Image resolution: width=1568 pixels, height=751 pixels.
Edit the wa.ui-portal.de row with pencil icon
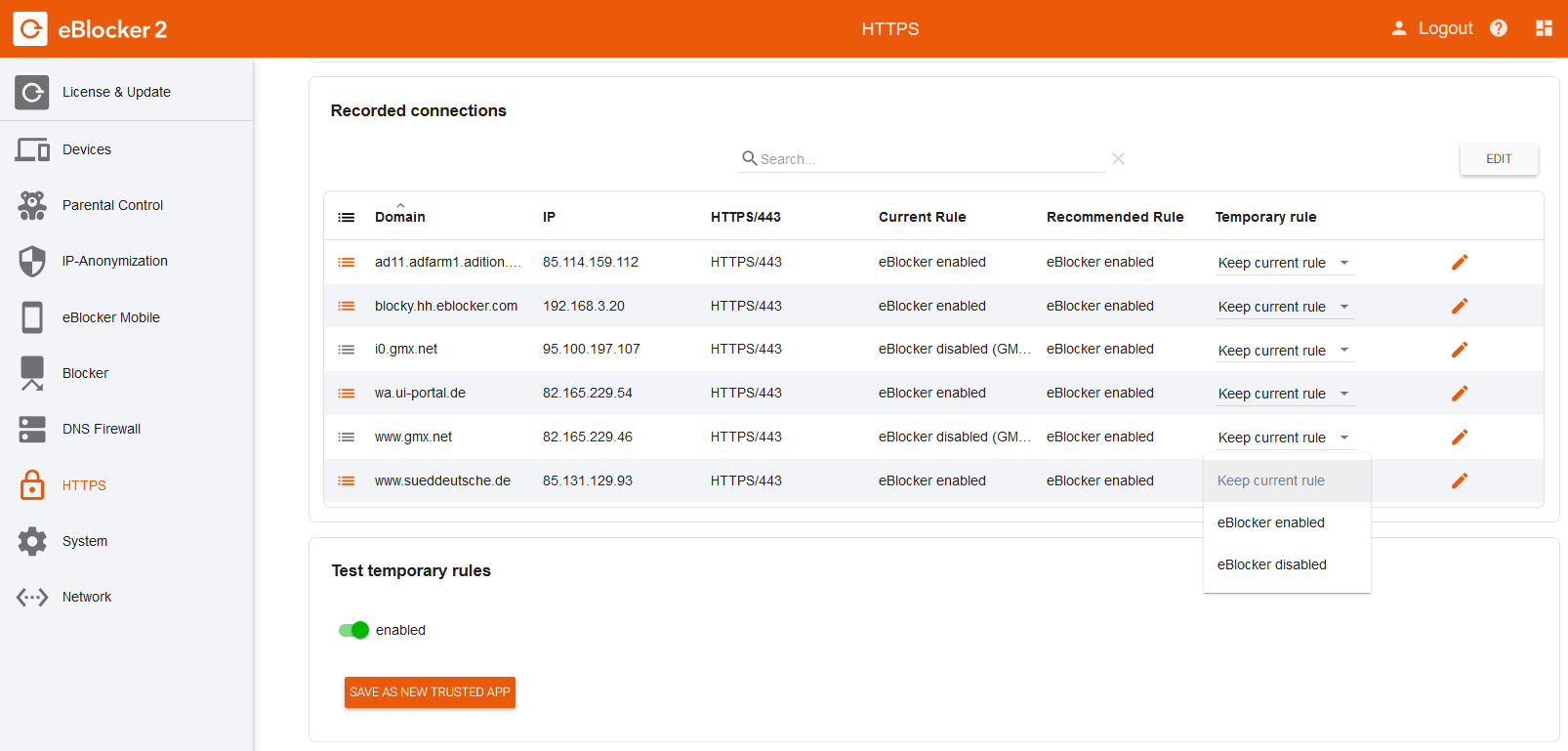tap(1460, 394)
